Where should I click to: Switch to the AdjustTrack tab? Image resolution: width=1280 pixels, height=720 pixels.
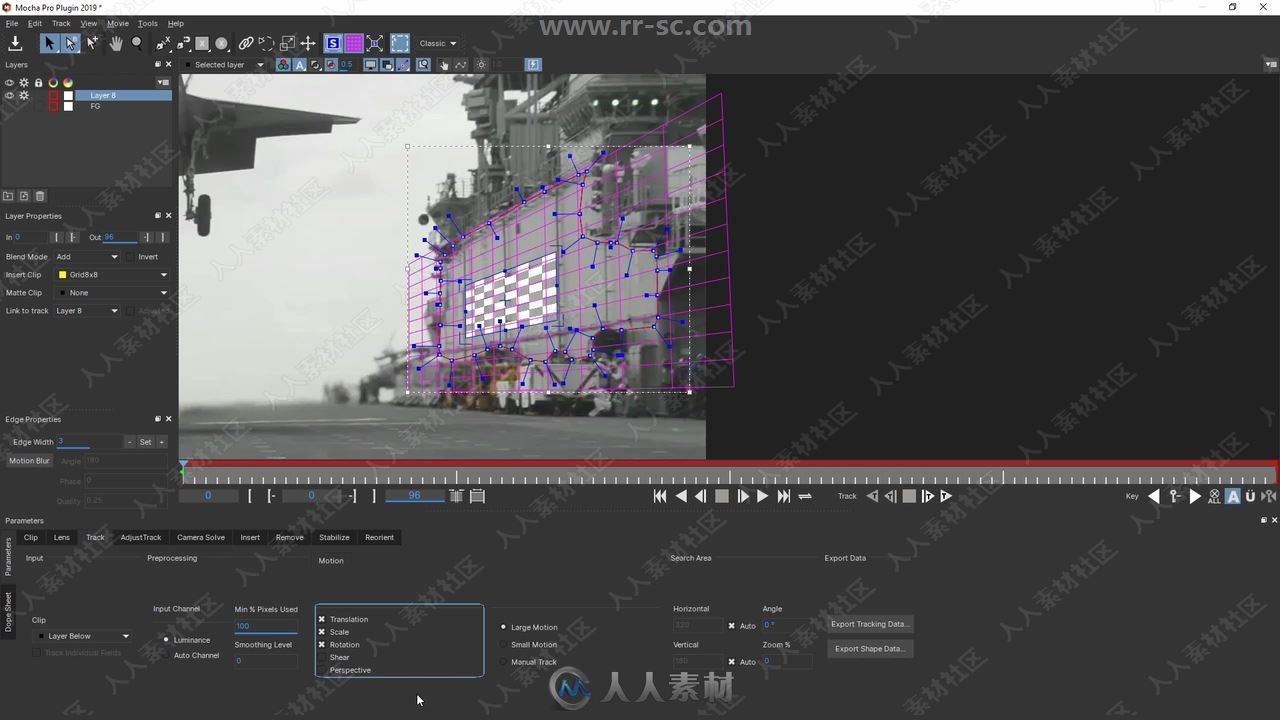pos(140,538)
